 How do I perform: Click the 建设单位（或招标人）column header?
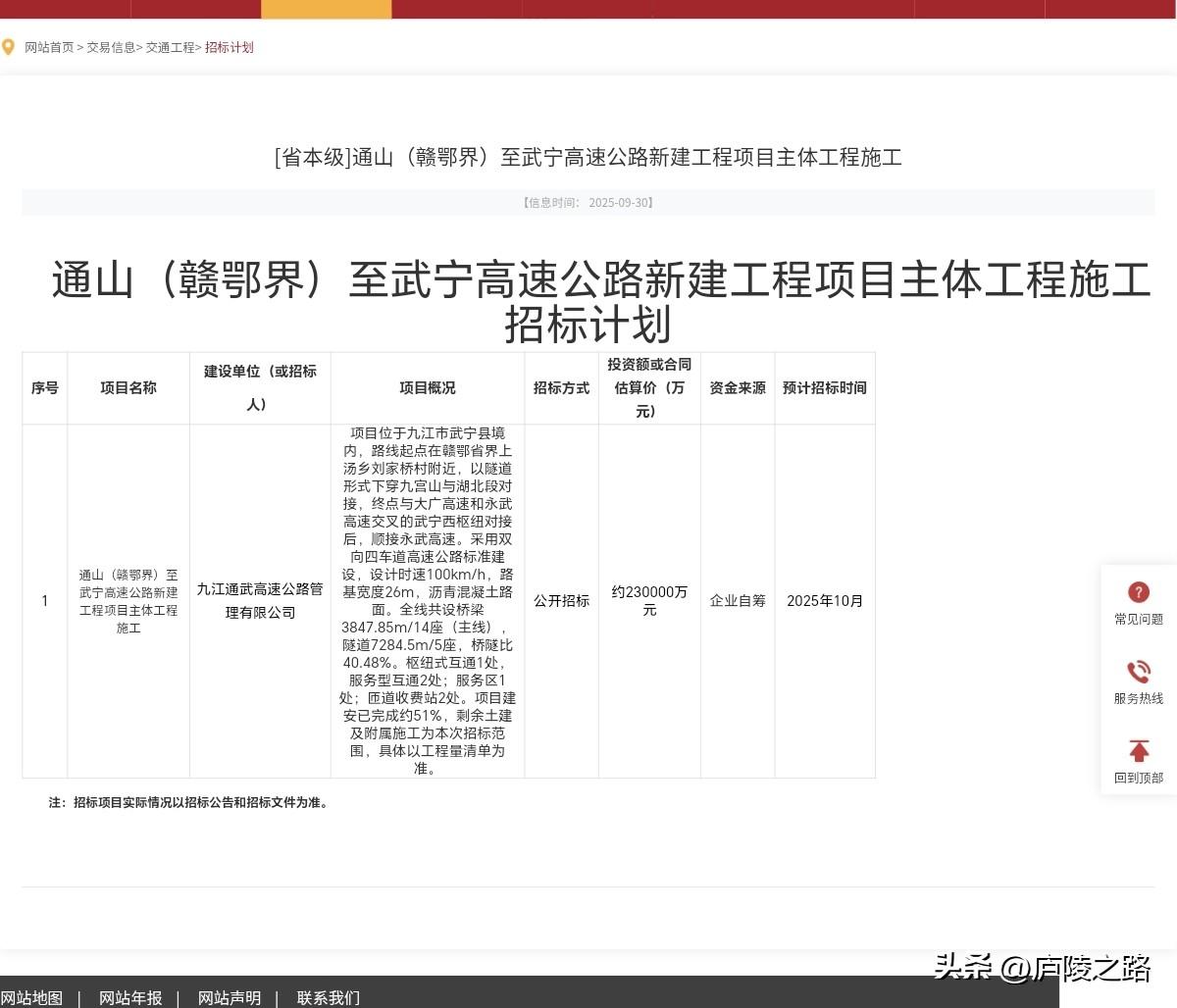pyautogui.click(x=260, y=388)
